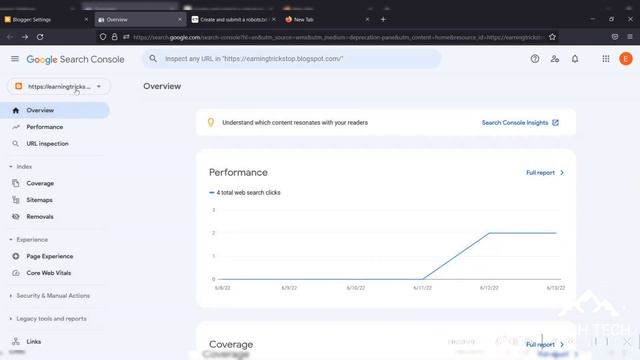Click the Google Search Console logo
The width and height of the screenshot is (640, 360).
pos(76,59)
